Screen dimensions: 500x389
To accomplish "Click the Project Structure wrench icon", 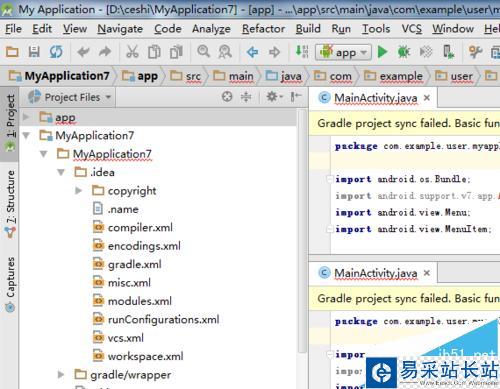I will coord(475,52).
